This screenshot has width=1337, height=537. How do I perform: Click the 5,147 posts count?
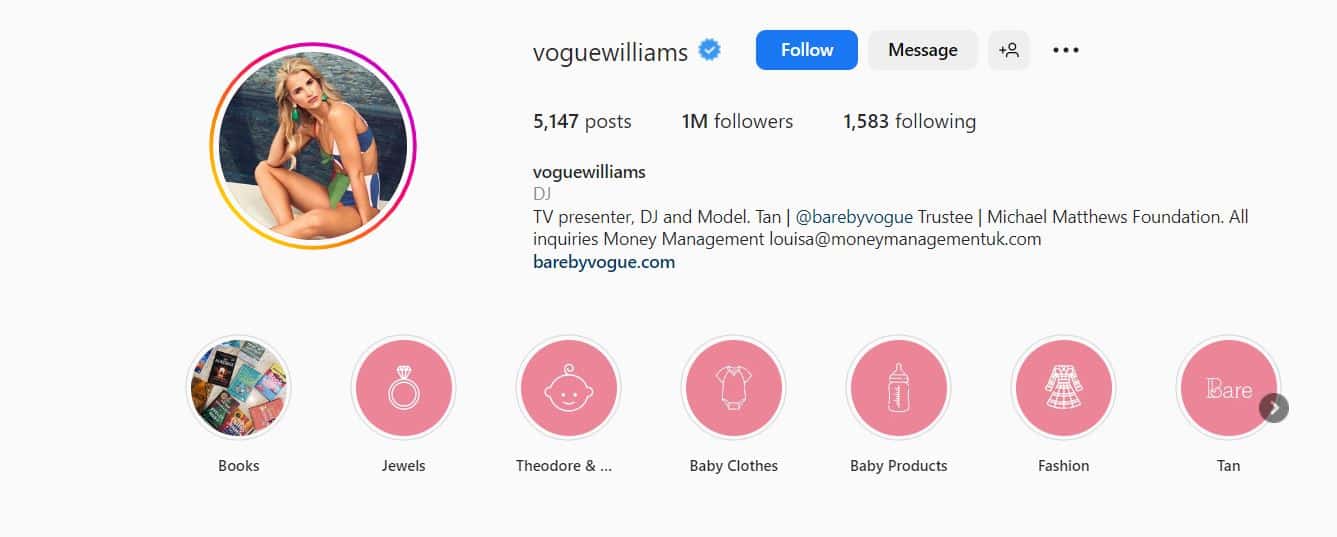coord(582,122)
